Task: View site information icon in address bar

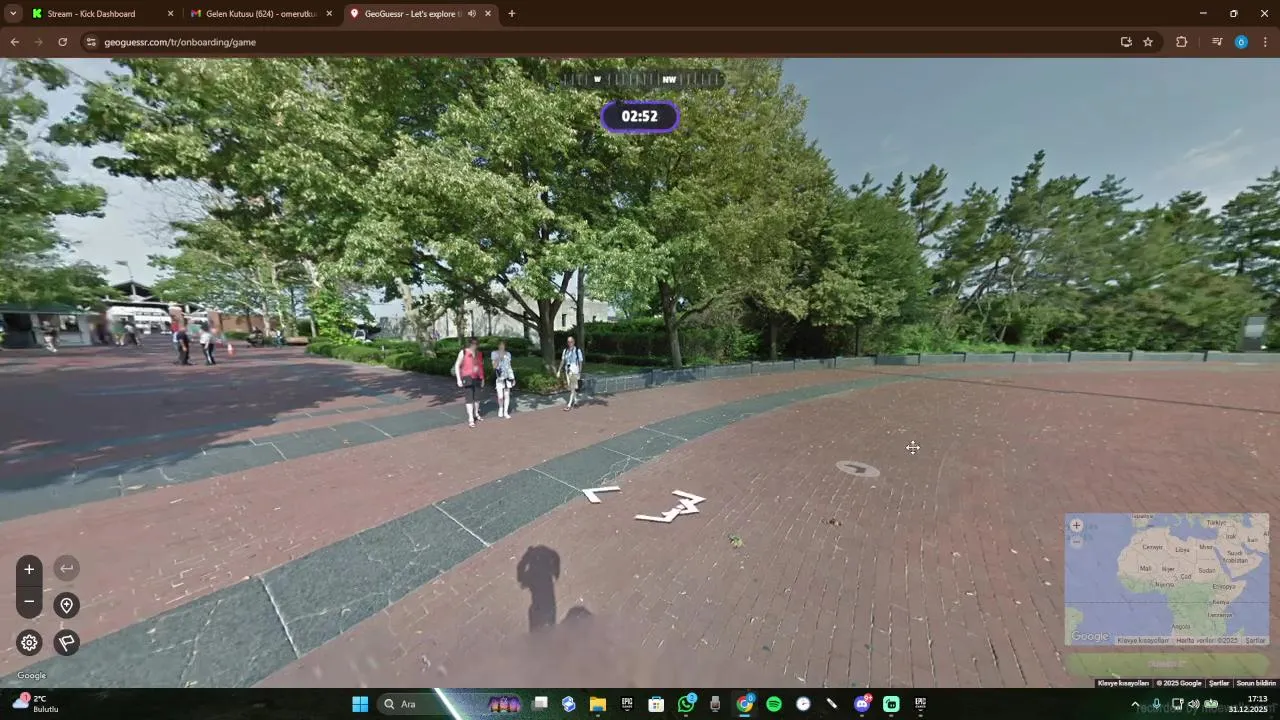Action: tap(91, 42)
